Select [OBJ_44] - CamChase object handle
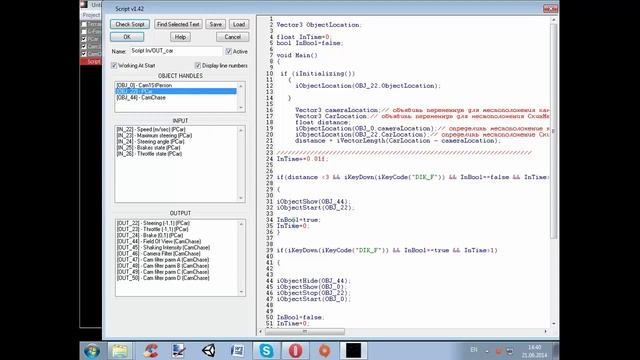This screenshot has width=640, height=360. coord(176,98)
